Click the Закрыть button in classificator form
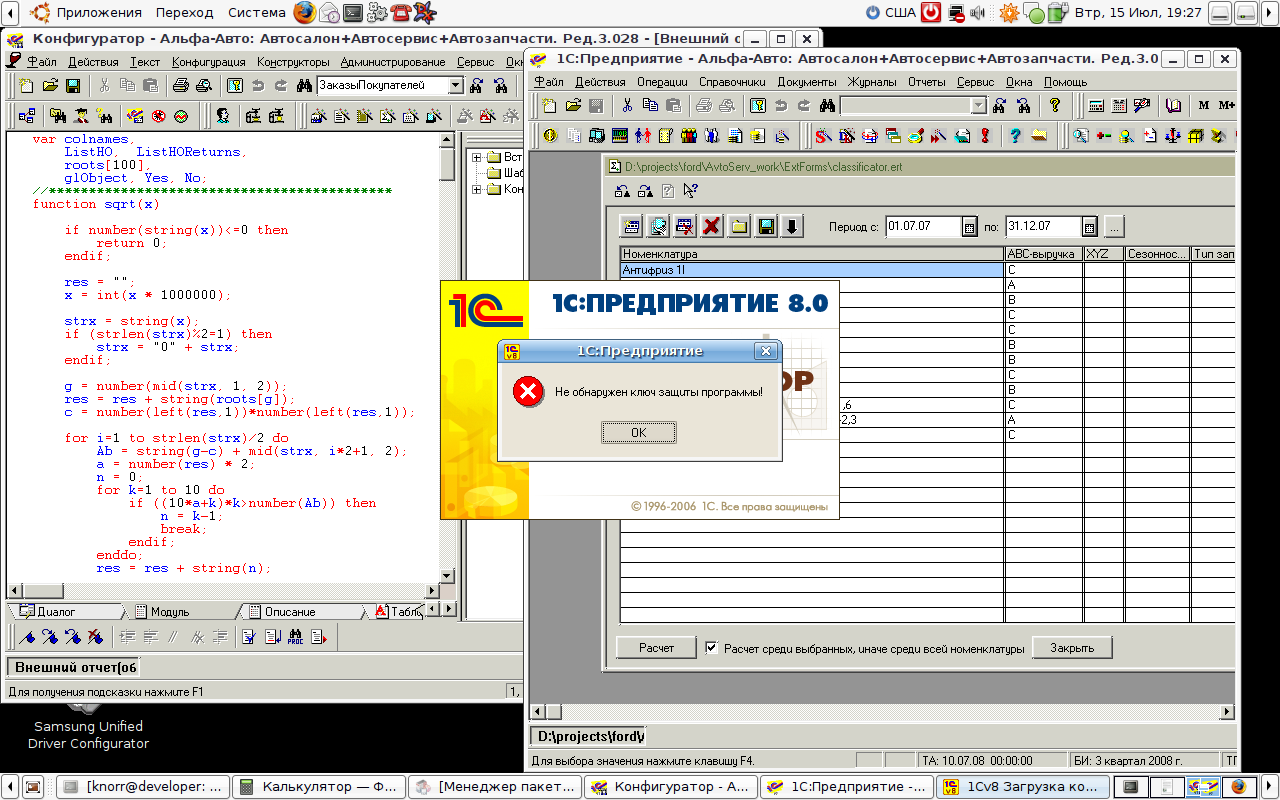The width and height of the screenshot is (1280, 800). pyautogui.click(x=1072, y=648)
